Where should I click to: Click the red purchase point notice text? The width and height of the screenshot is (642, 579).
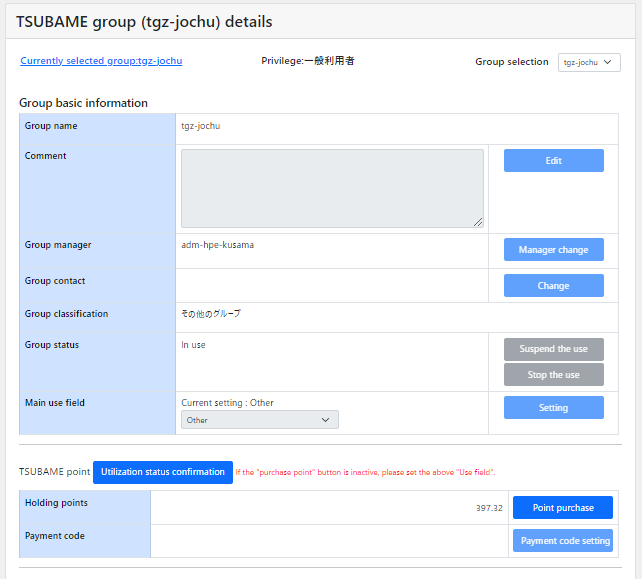pos(365,472)
